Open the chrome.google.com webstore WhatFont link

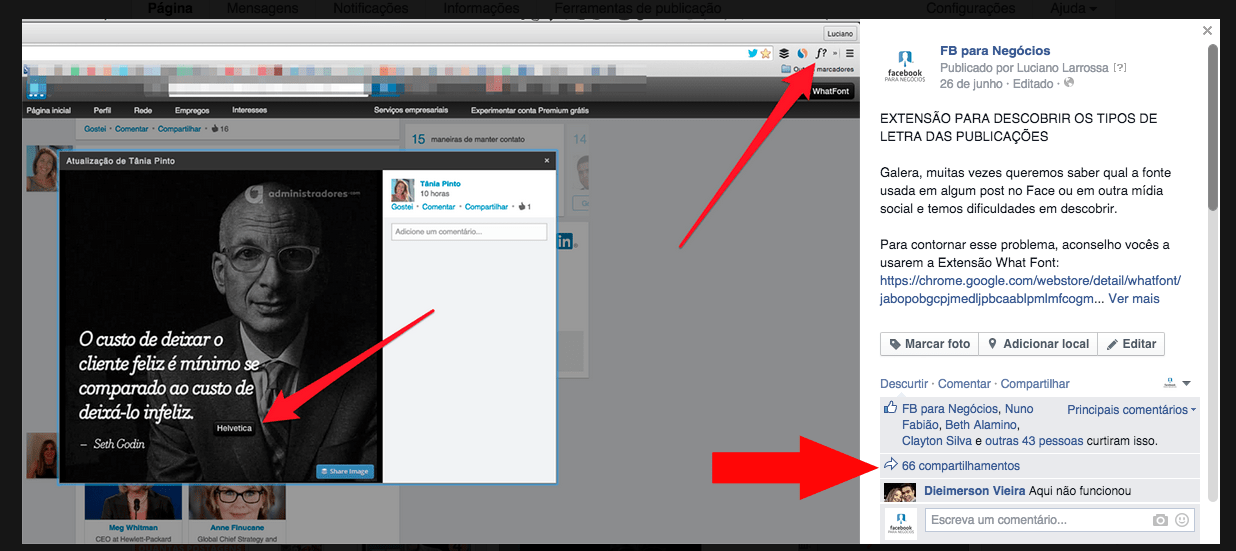[1030, 290]
